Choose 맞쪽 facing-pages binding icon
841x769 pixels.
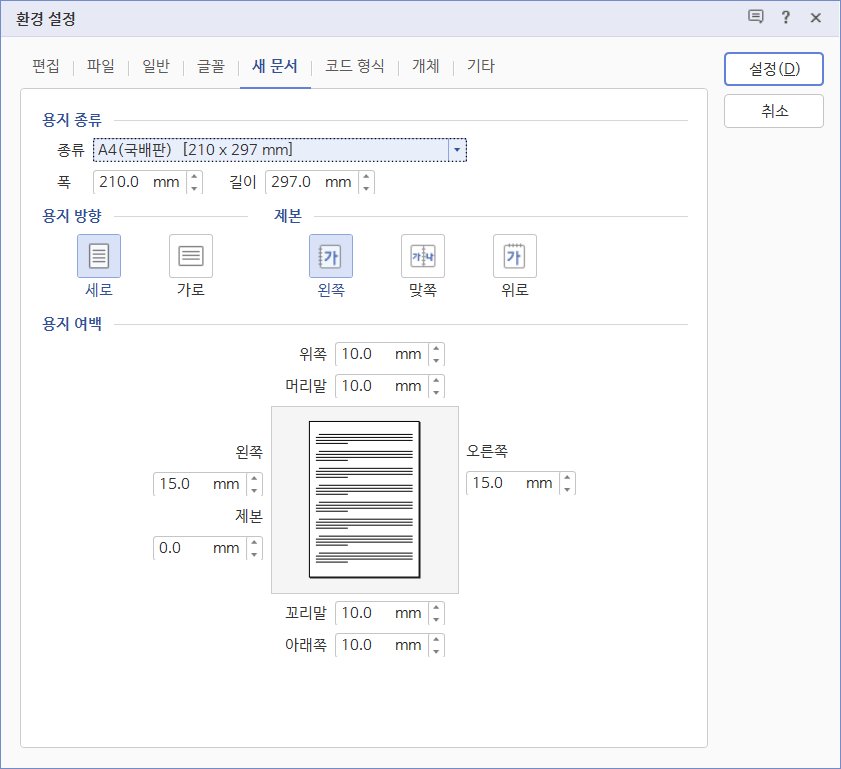click(x=423, y=256)
